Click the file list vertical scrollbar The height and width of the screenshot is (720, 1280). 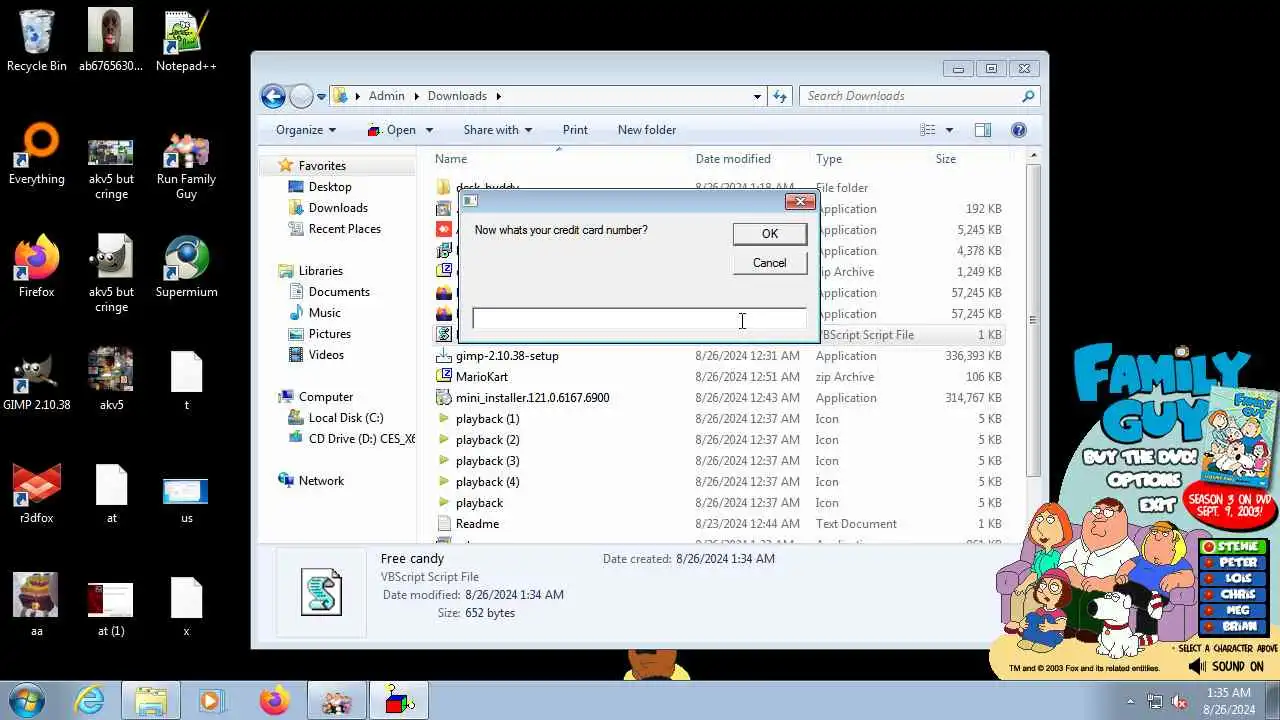click(1033, 320)
